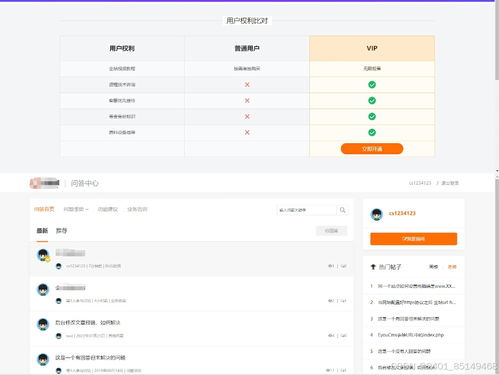The width and height of the screenshot is (499, 375).
Task: Click the cs1234123 username in the top header
Action: coord(420,183)
